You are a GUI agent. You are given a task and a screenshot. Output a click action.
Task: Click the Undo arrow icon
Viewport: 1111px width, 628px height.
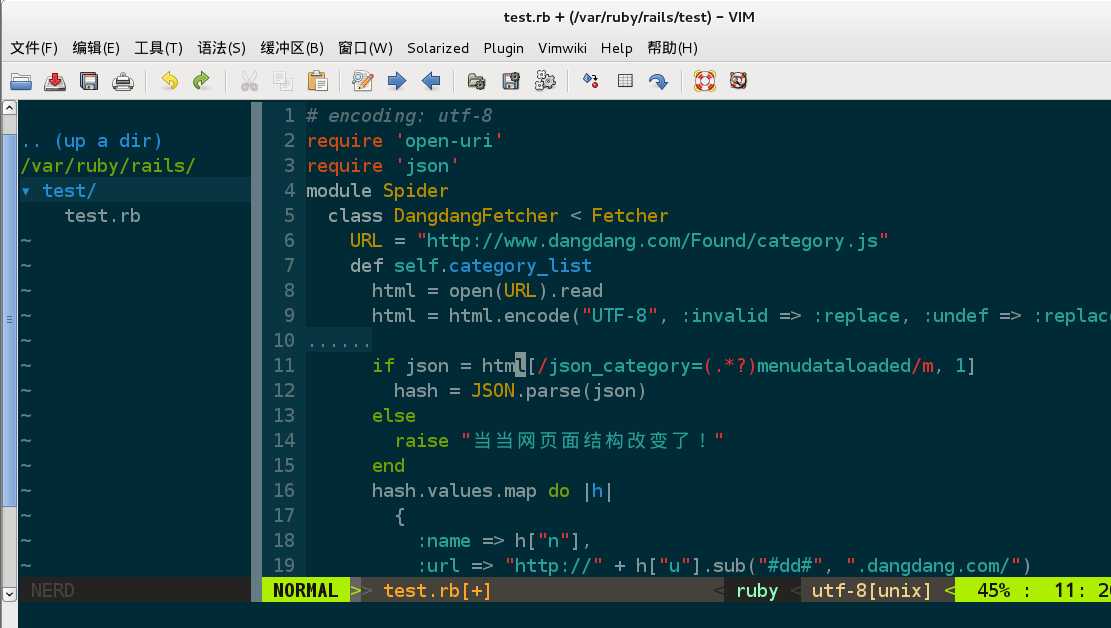tap(169, 82)
